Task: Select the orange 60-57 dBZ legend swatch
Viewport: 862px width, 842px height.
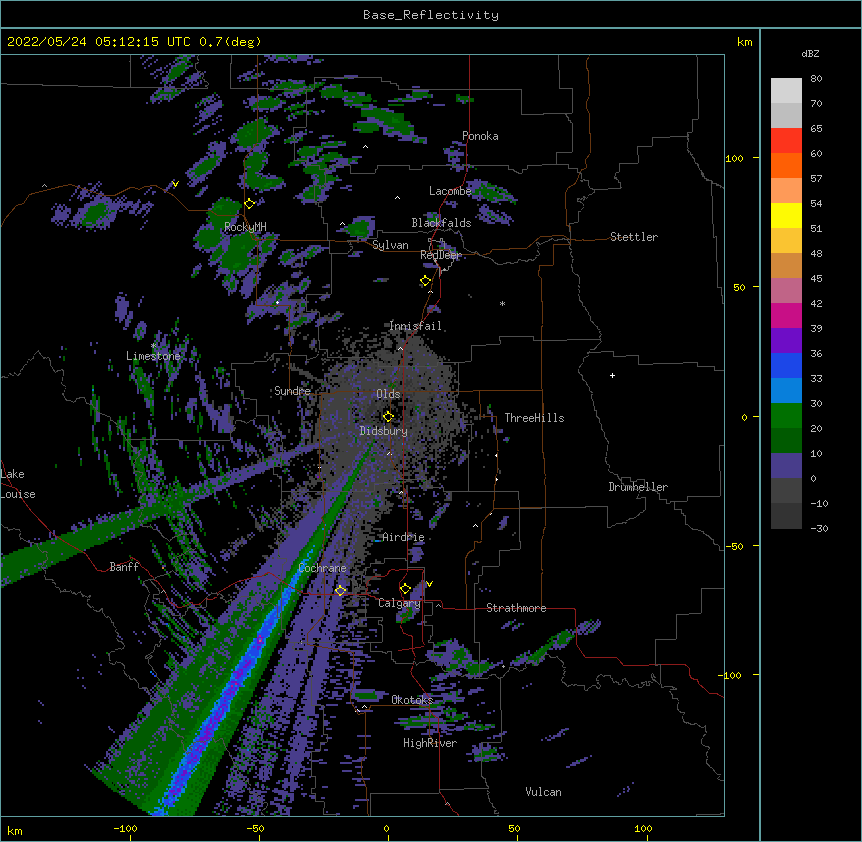Action: click(x=786, y=165)
